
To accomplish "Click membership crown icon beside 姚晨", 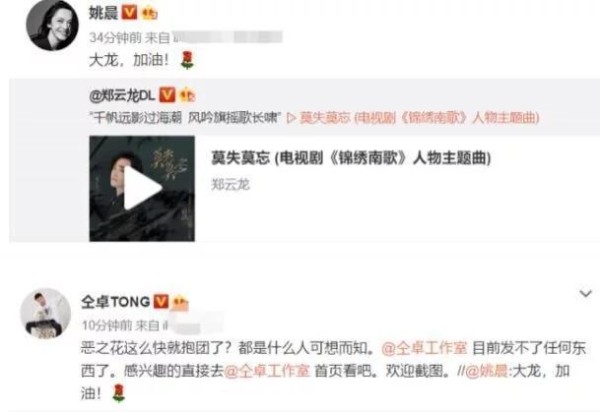I will [x=149, y=13].
